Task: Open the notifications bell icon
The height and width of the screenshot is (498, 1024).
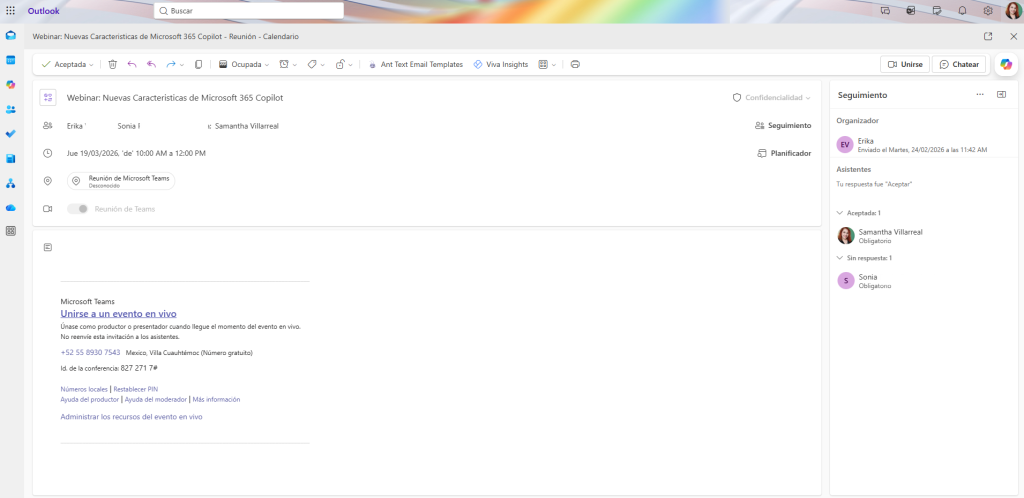Action: click(x=962, y=10)
